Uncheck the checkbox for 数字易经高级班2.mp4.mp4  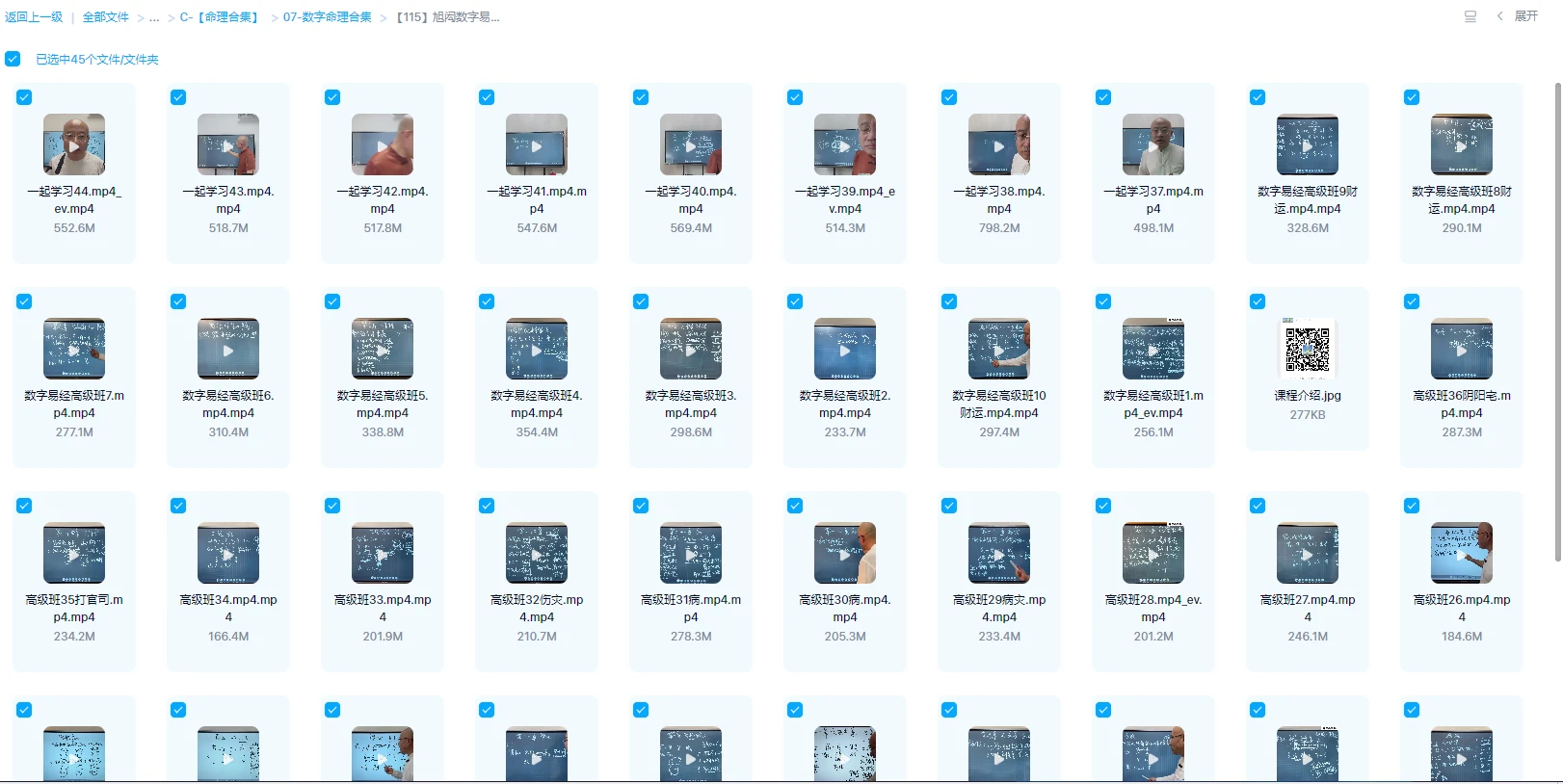[x=795, y=301]
